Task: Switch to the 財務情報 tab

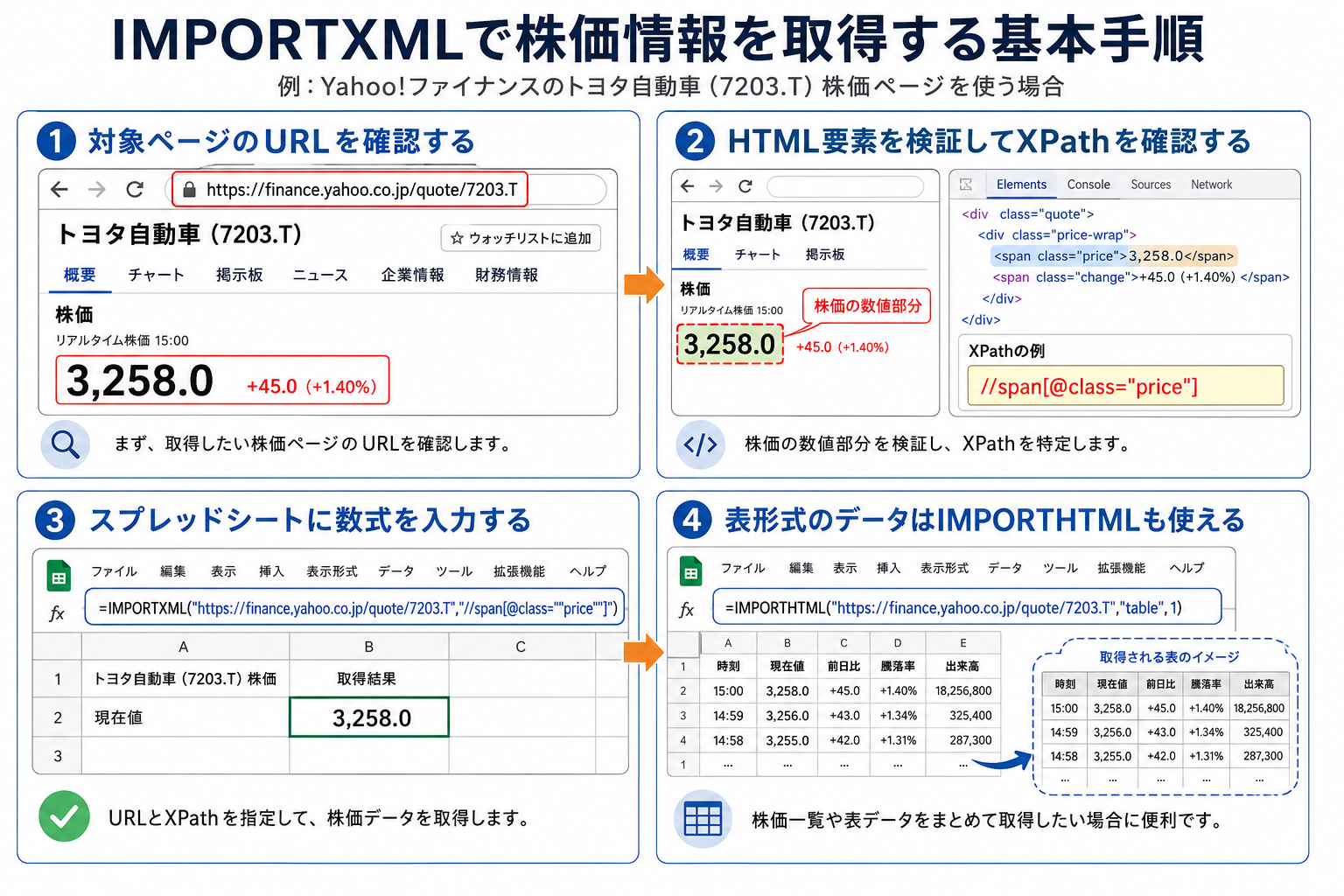Action: point(507,275)
